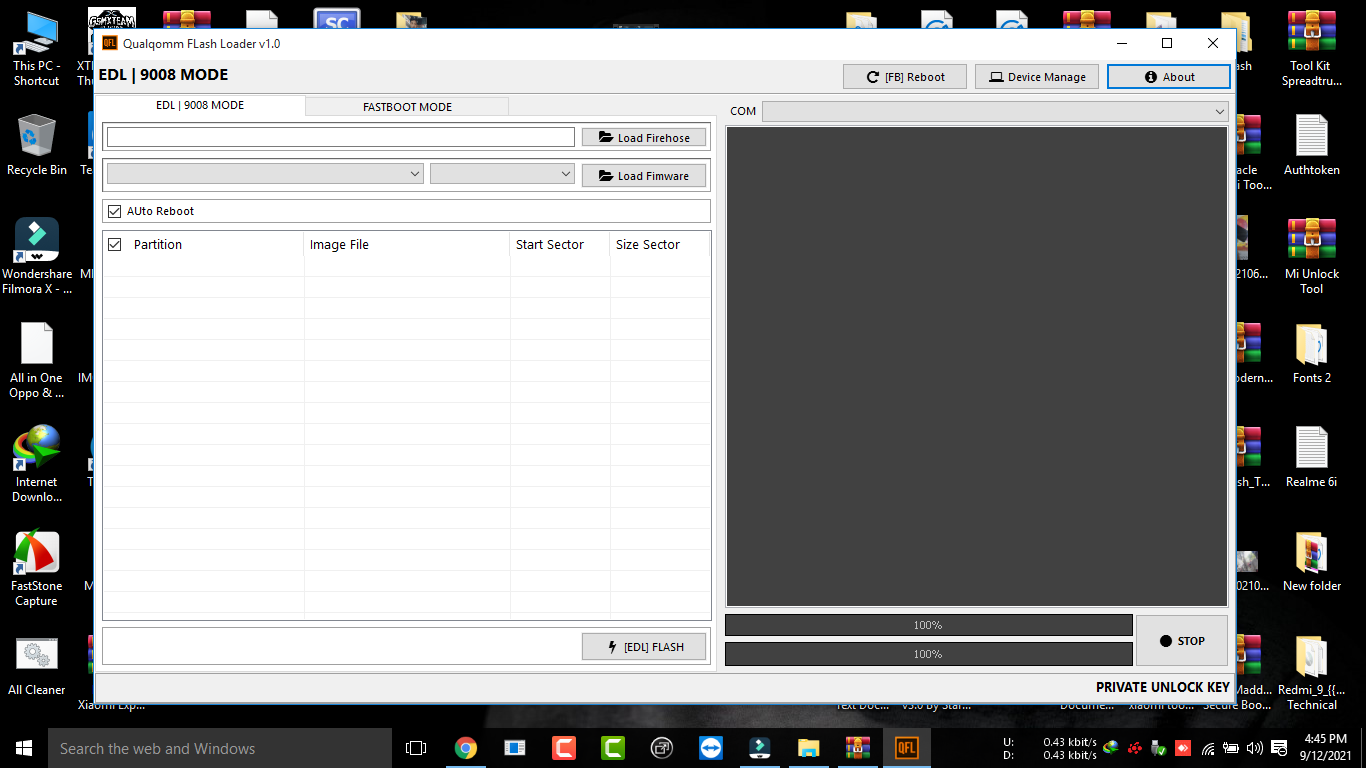
Task: Open Task View on the taskbar
Action: click(x=416, y=748)
